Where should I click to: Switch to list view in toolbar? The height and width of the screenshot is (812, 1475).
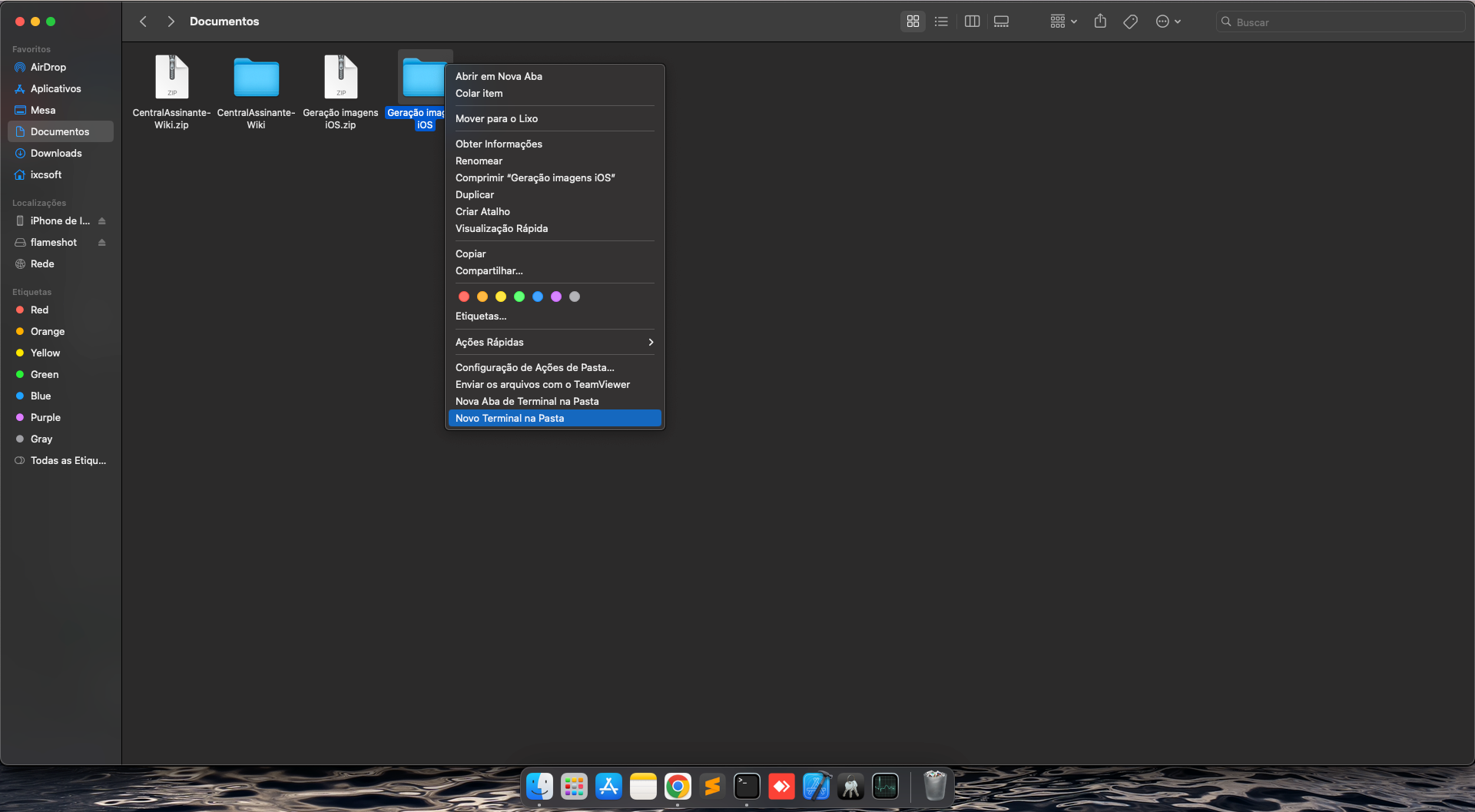941,22
